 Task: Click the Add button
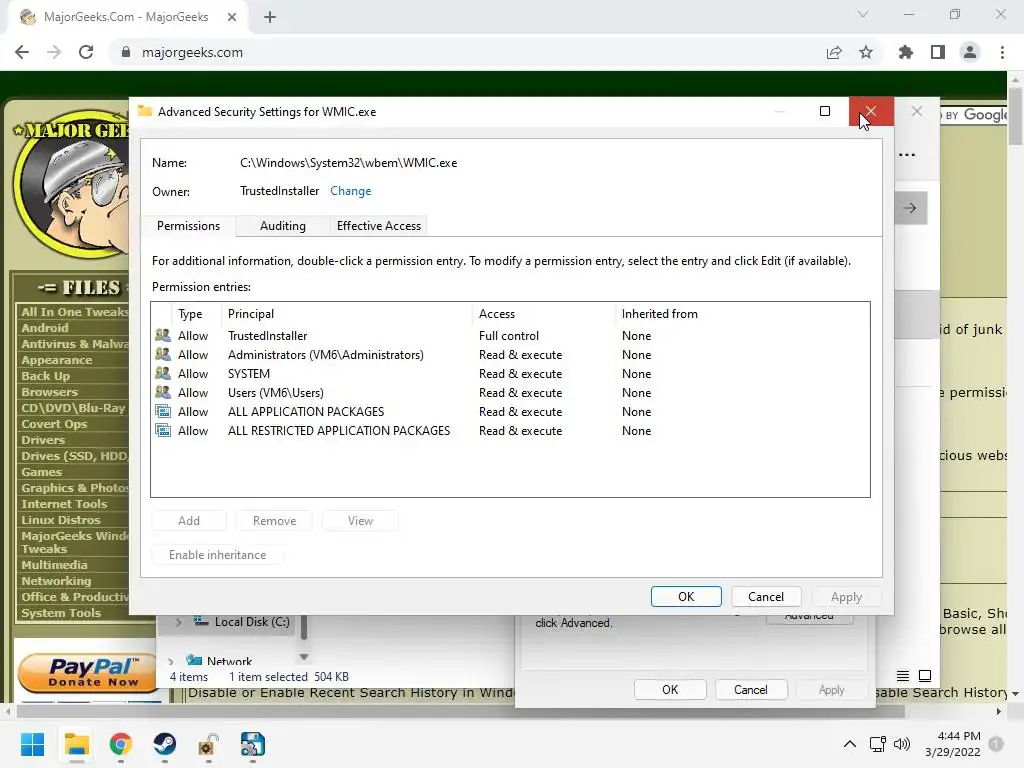coord(189,520)
